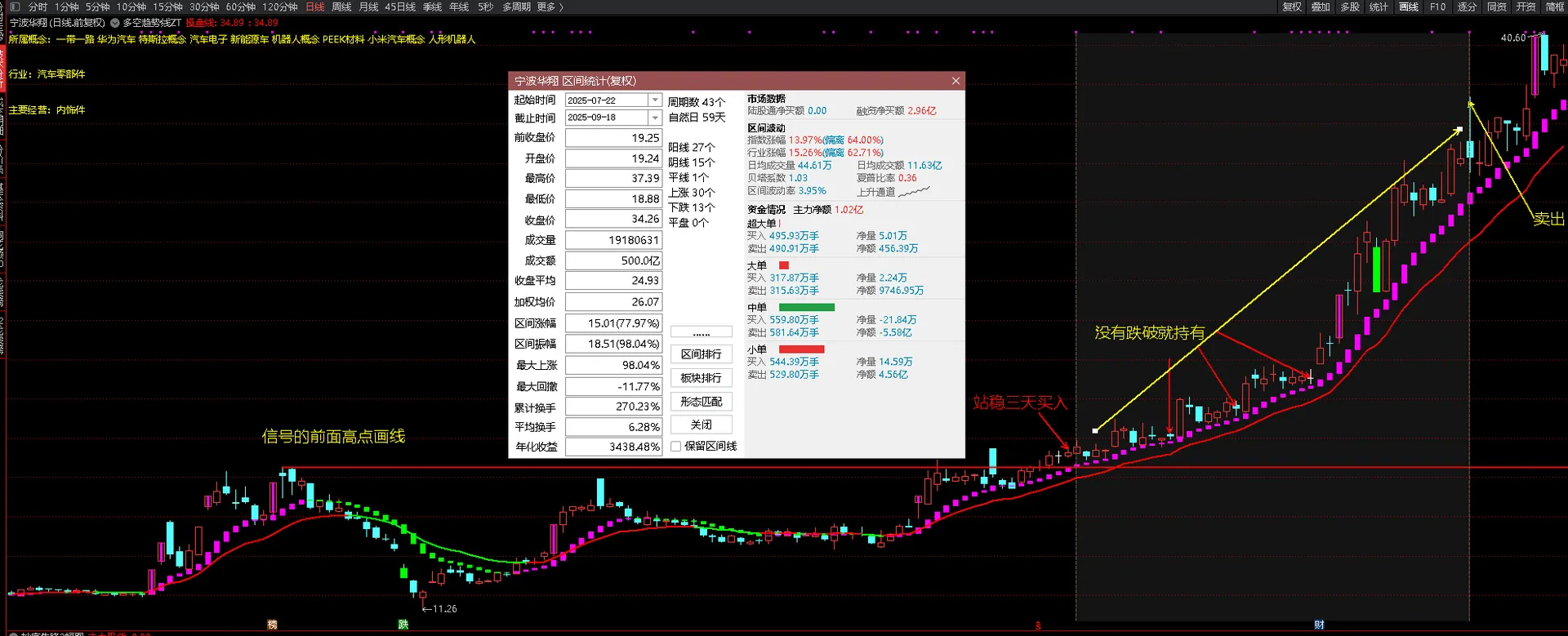Screen dimensions: 1568x636
Task: Click the blue 财 marker on the timeline
Action: coord(1319,625)
